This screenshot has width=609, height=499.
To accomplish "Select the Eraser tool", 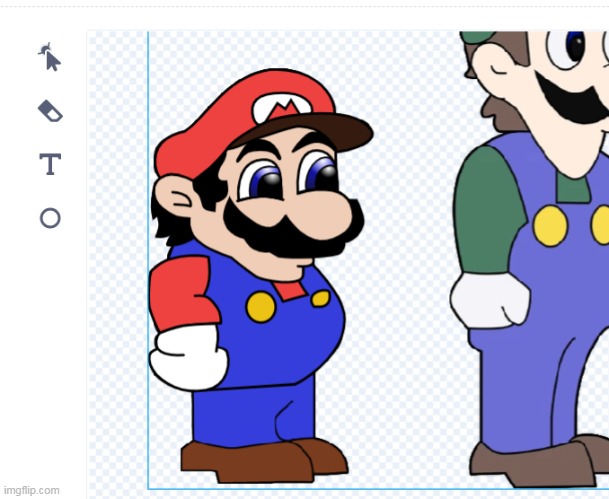I will point(50,111).
